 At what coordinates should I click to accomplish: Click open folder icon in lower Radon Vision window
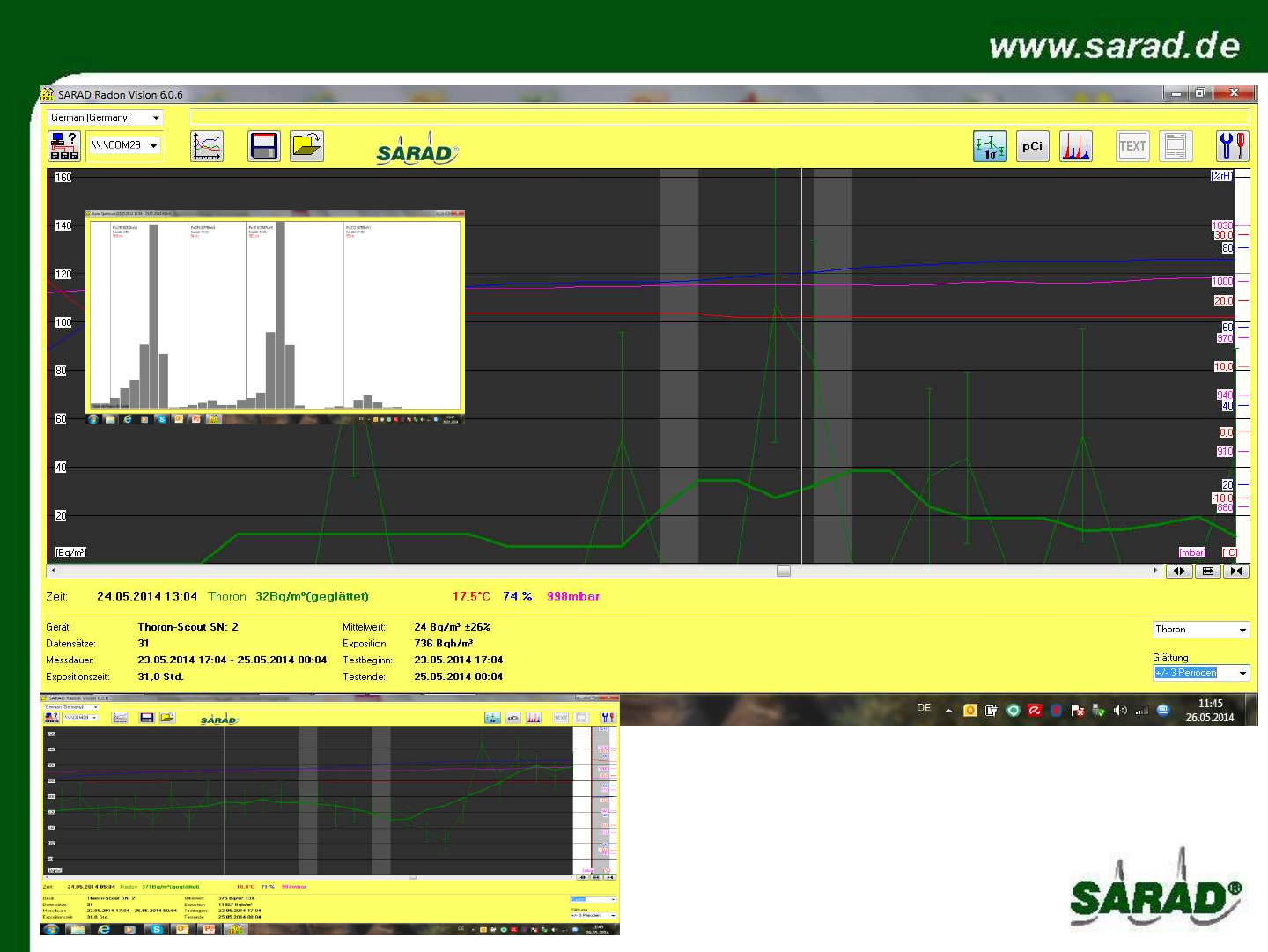pos(167,718)
